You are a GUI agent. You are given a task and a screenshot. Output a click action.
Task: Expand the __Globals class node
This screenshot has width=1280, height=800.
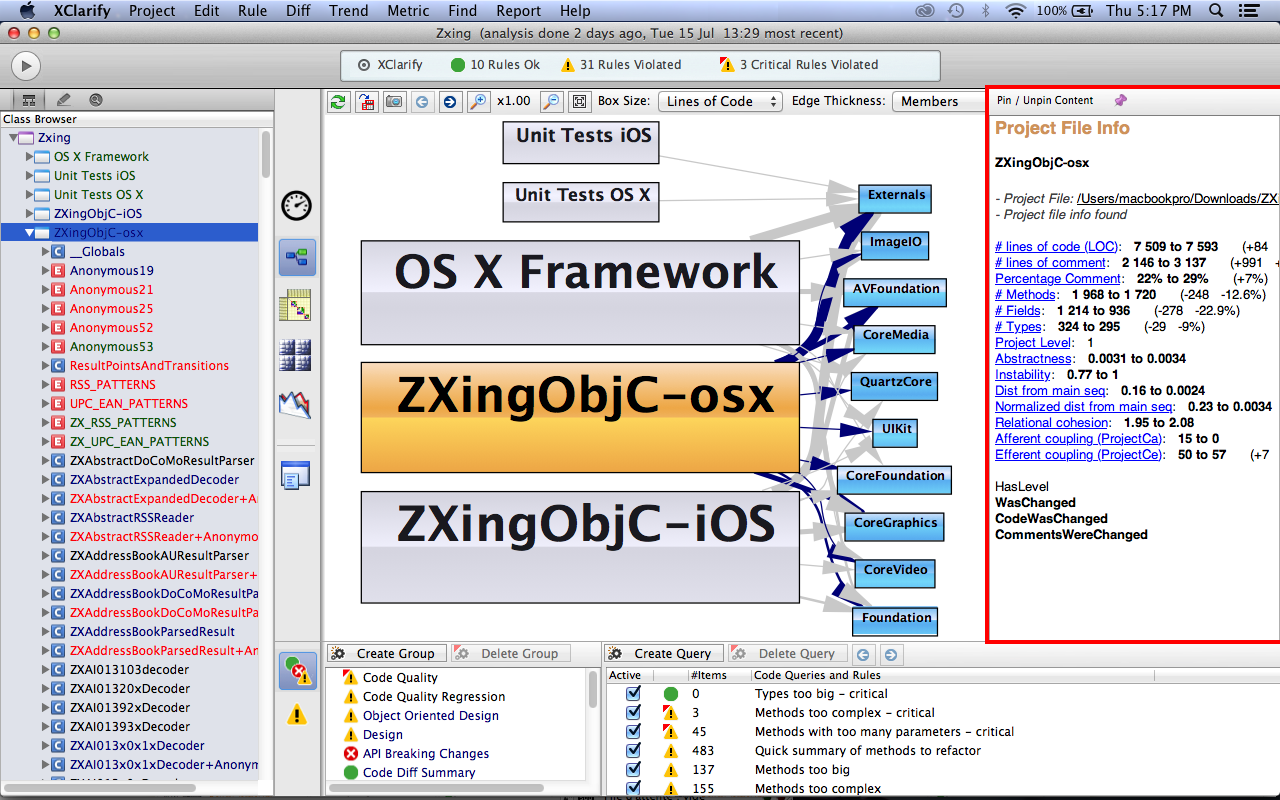coord(45,252)
